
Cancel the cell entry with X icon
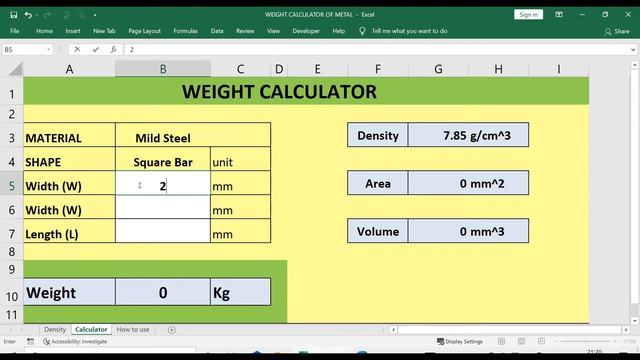click(77, 50)
